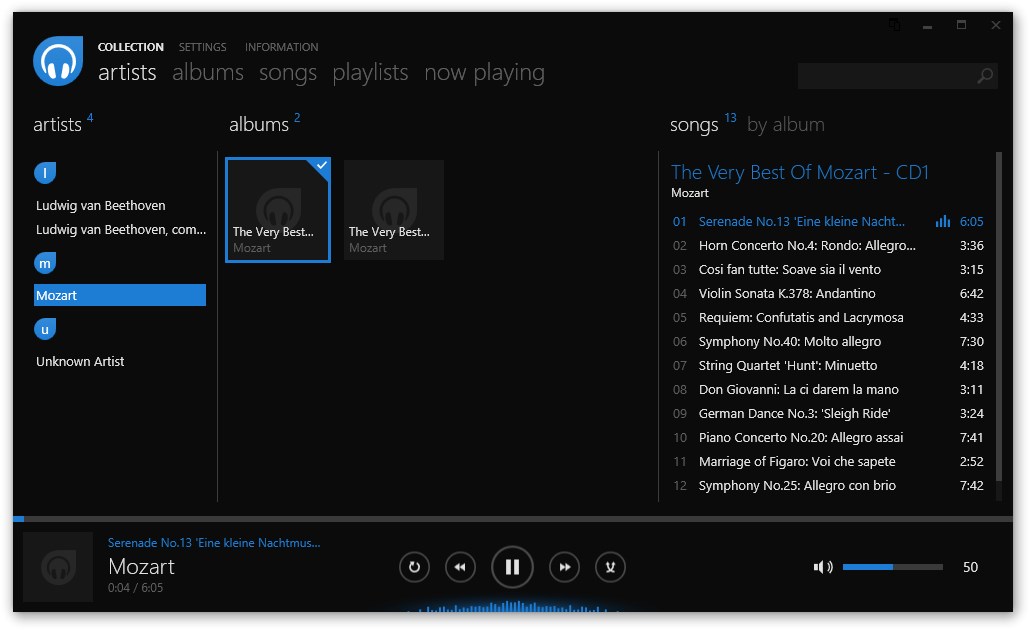
Task: Click the now-playing album art thumbnail
Action: [x=58, y=567]
